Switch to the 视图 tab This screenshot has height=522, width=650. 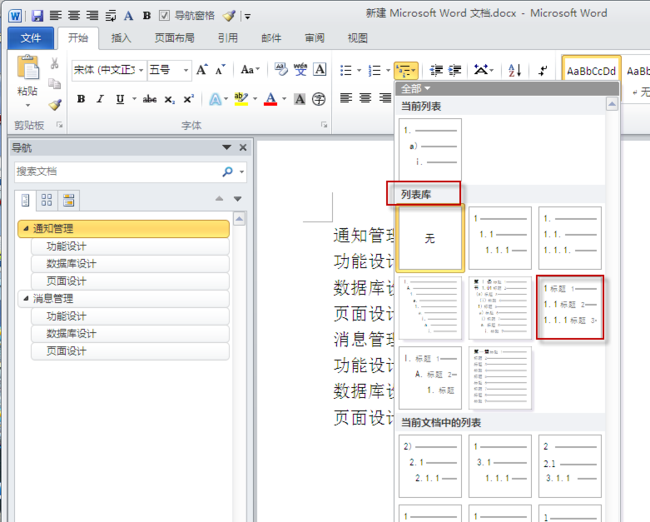coord(358,38)
